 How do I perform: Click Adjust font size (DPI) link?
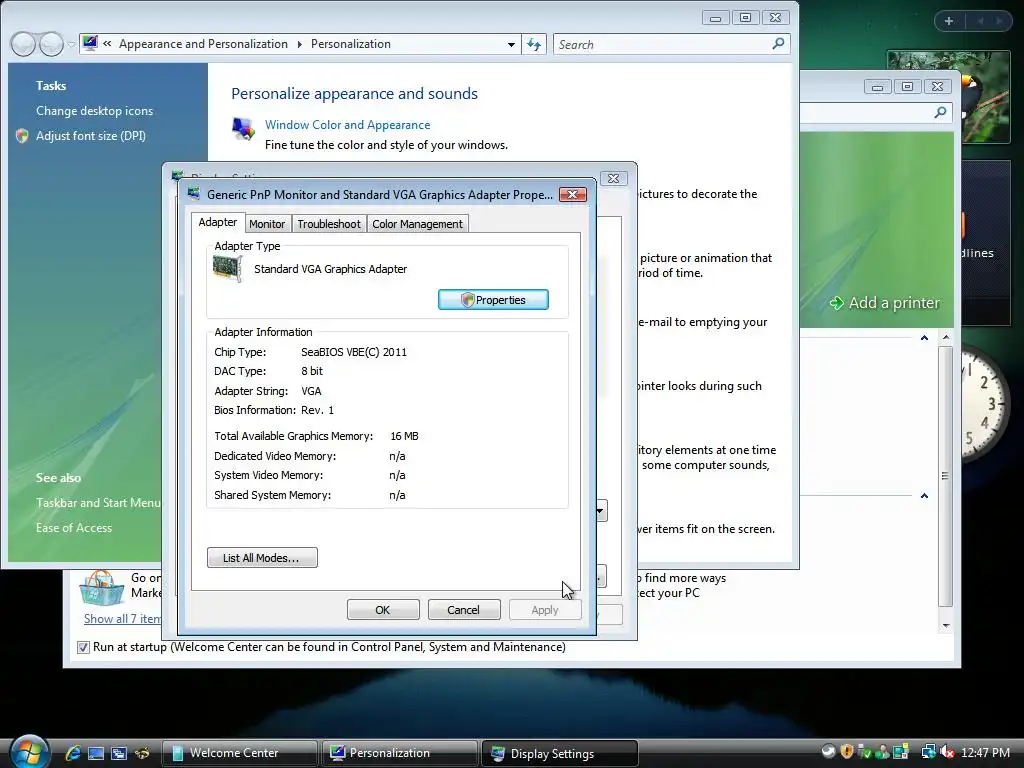coord(91,136)
